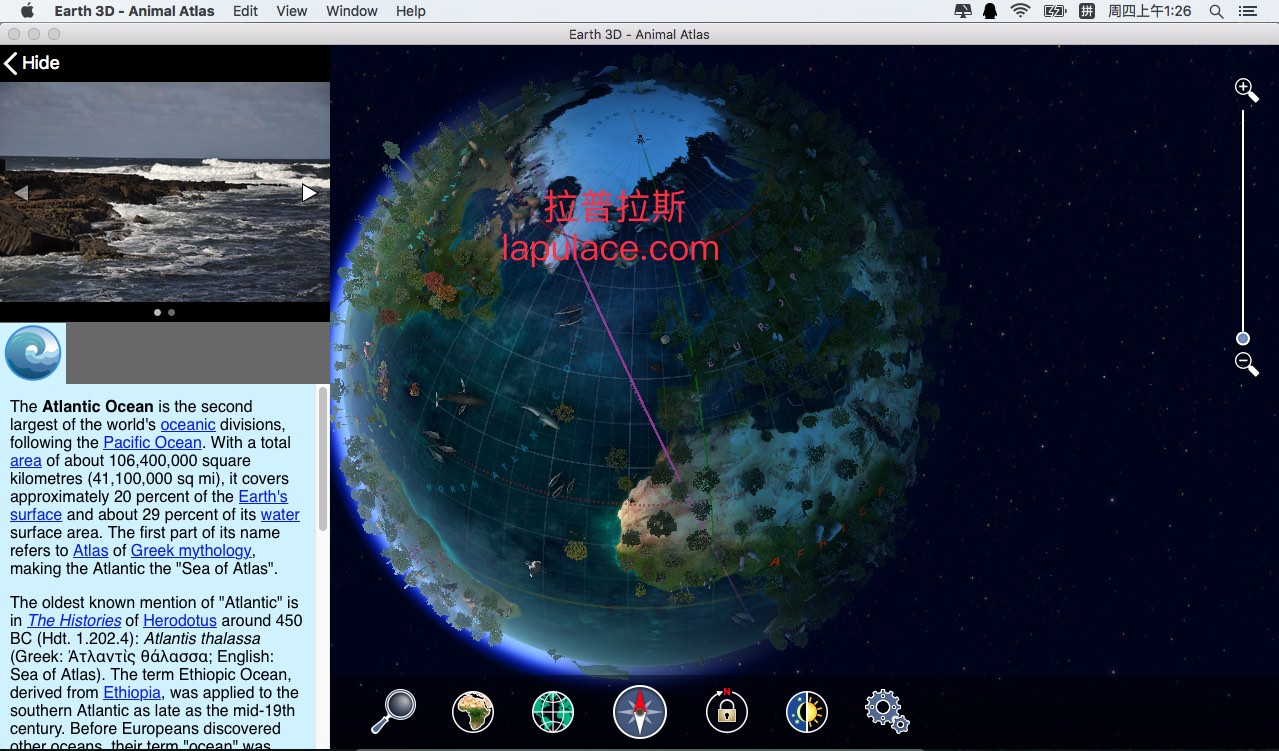Toggle the north lock rotation icon
This screenshot has width=1279, height=751.
726,711
